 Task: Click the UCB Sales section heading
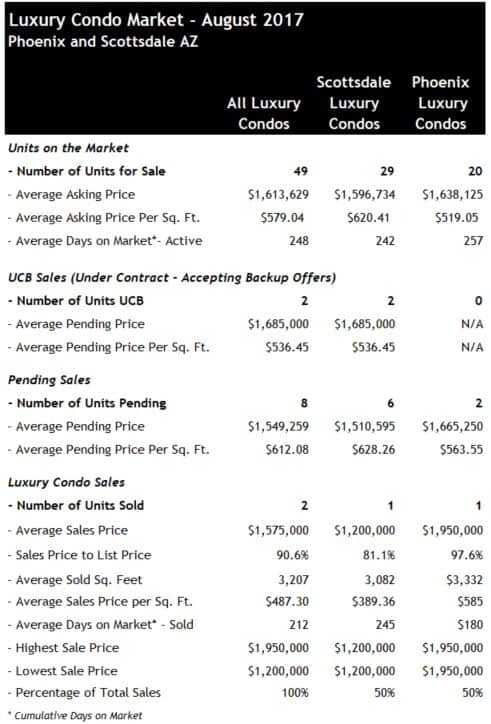172,278
